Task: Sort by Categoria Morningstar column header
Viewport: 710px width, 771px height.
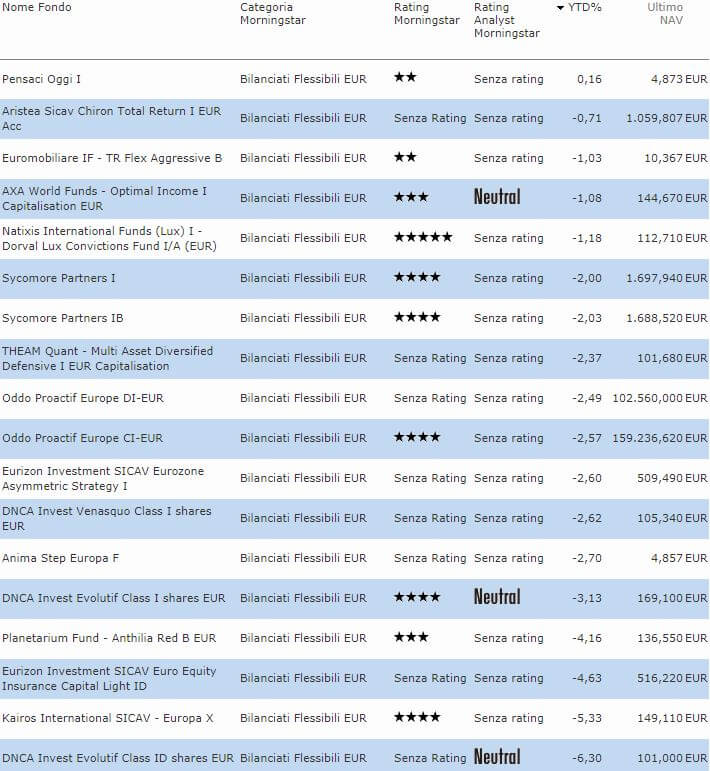Action: coord(273,14)
